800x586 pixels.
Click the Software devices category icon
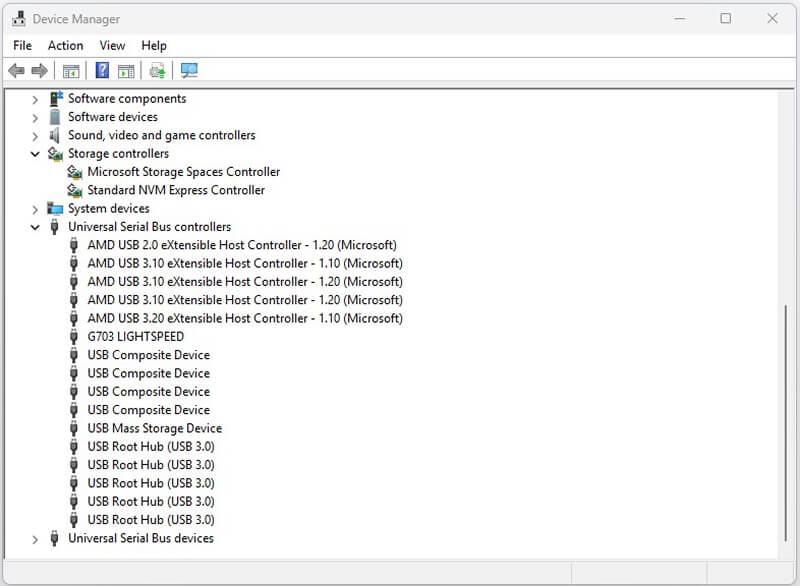point(55,117)
